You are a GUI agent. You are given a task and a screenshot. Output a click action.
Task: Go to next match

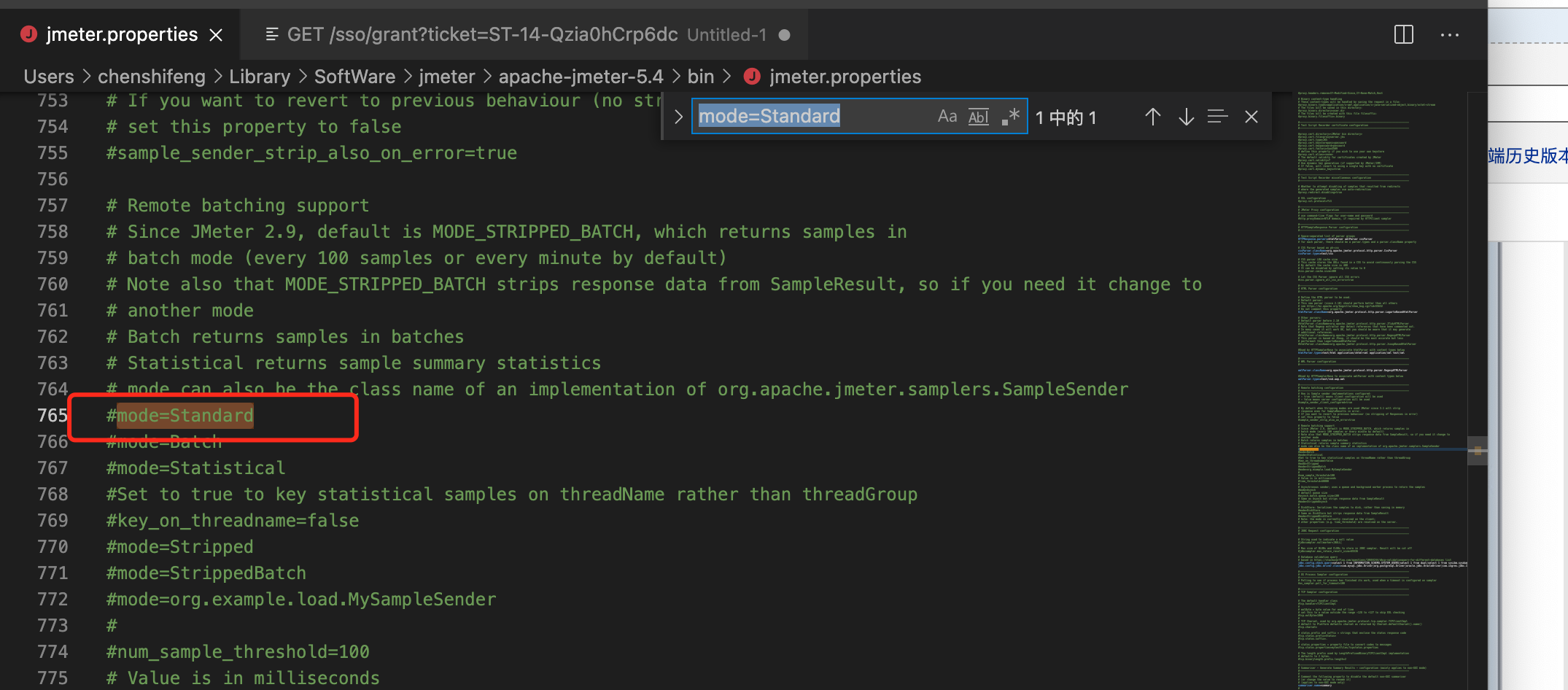[1187, 117]
